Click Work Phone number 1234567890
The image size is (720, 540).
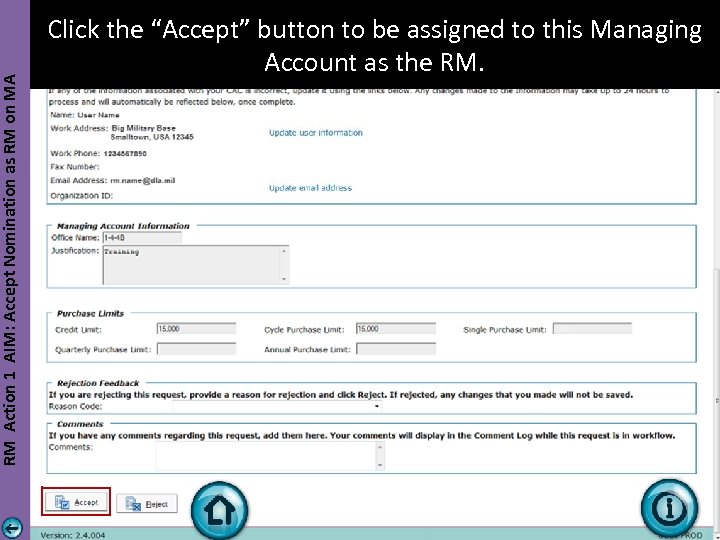click(x=125, y=153)
